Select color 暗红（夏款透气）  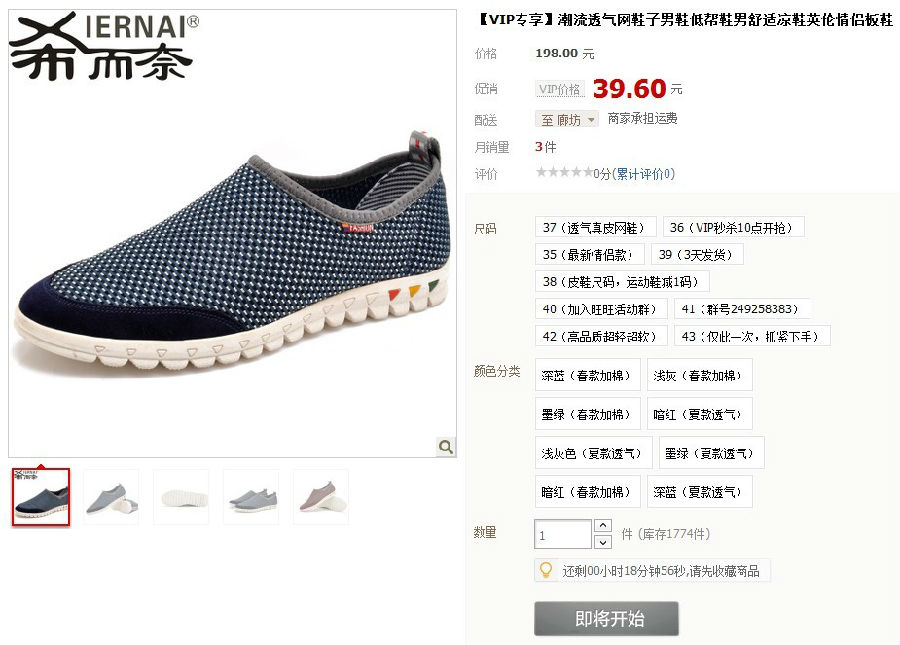[699, 414]
